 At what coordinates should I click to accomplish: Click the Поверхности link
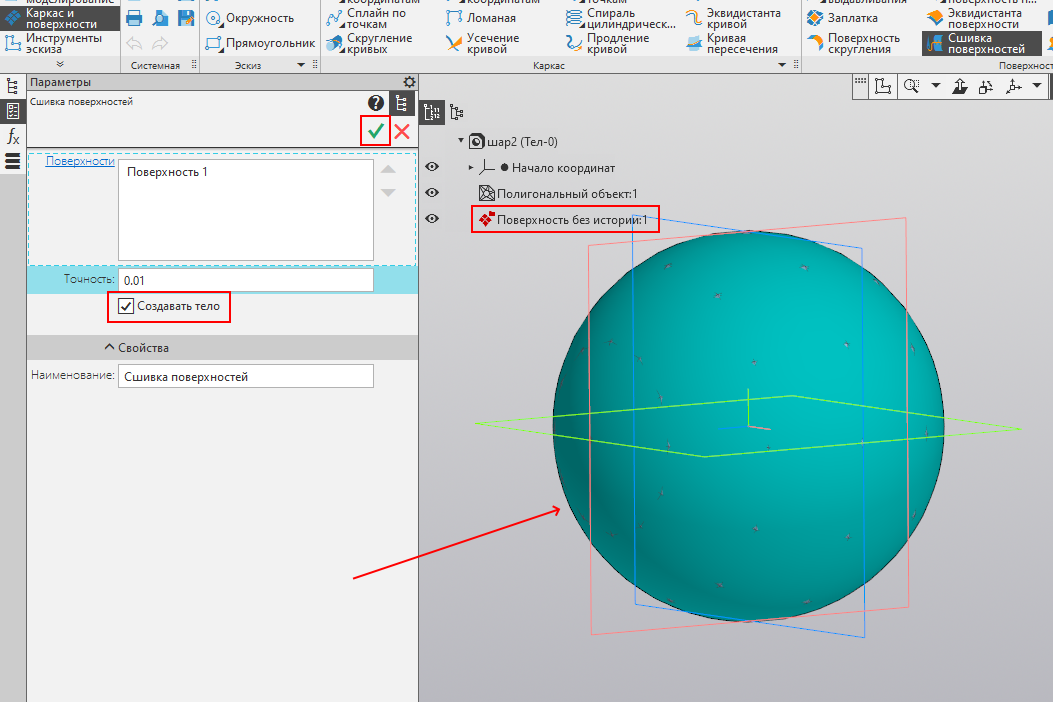80,161
